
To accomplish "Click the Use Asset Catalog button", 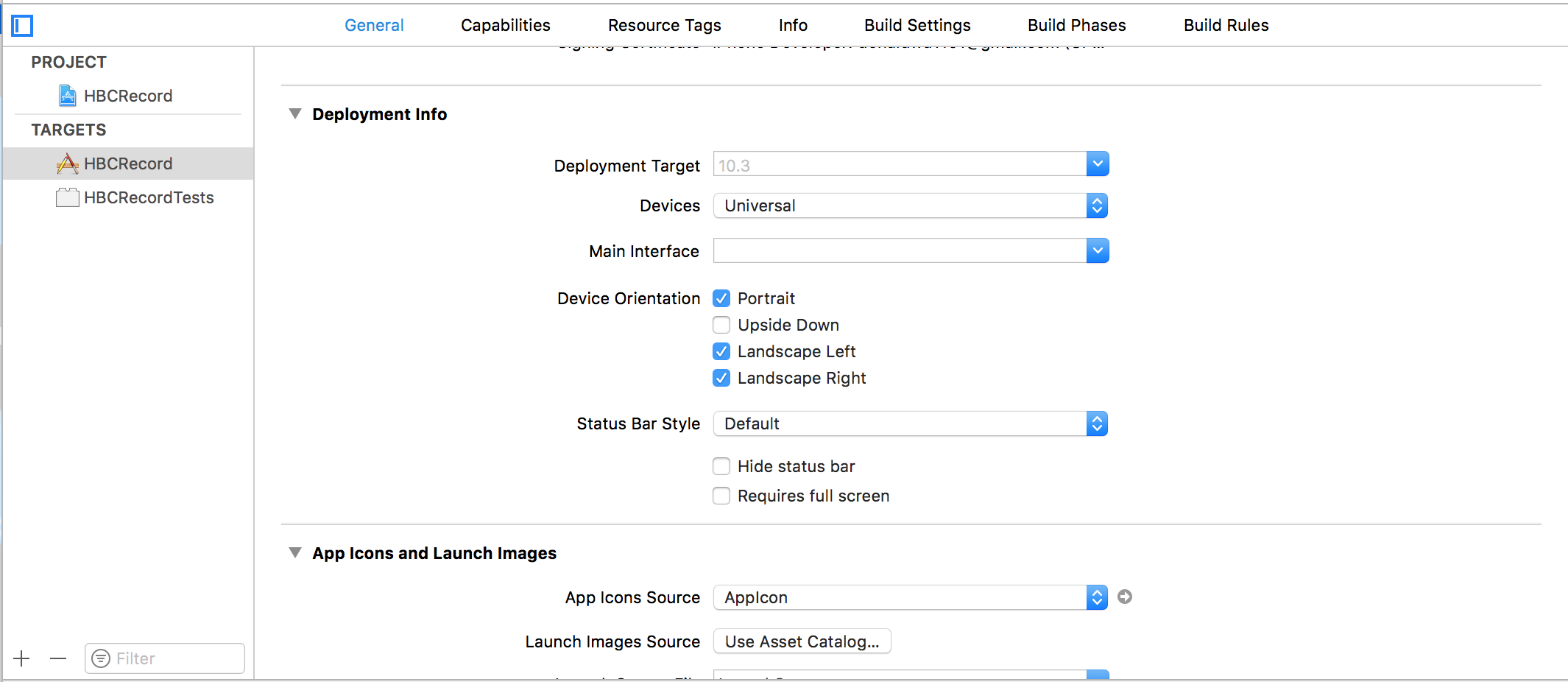I will tap(802, 641).
